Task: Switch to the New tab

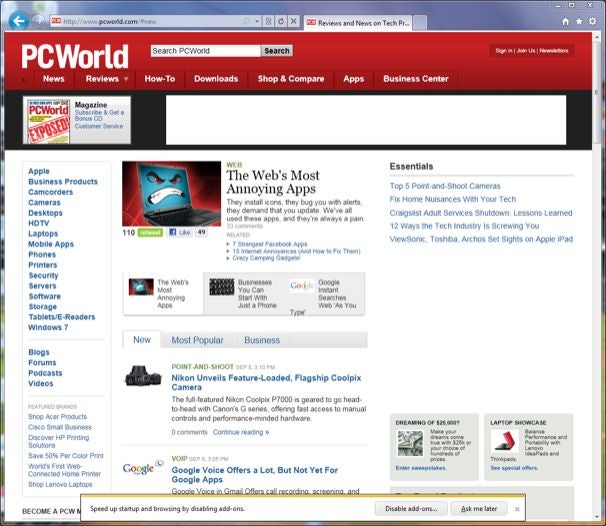Action: point(142,340)
